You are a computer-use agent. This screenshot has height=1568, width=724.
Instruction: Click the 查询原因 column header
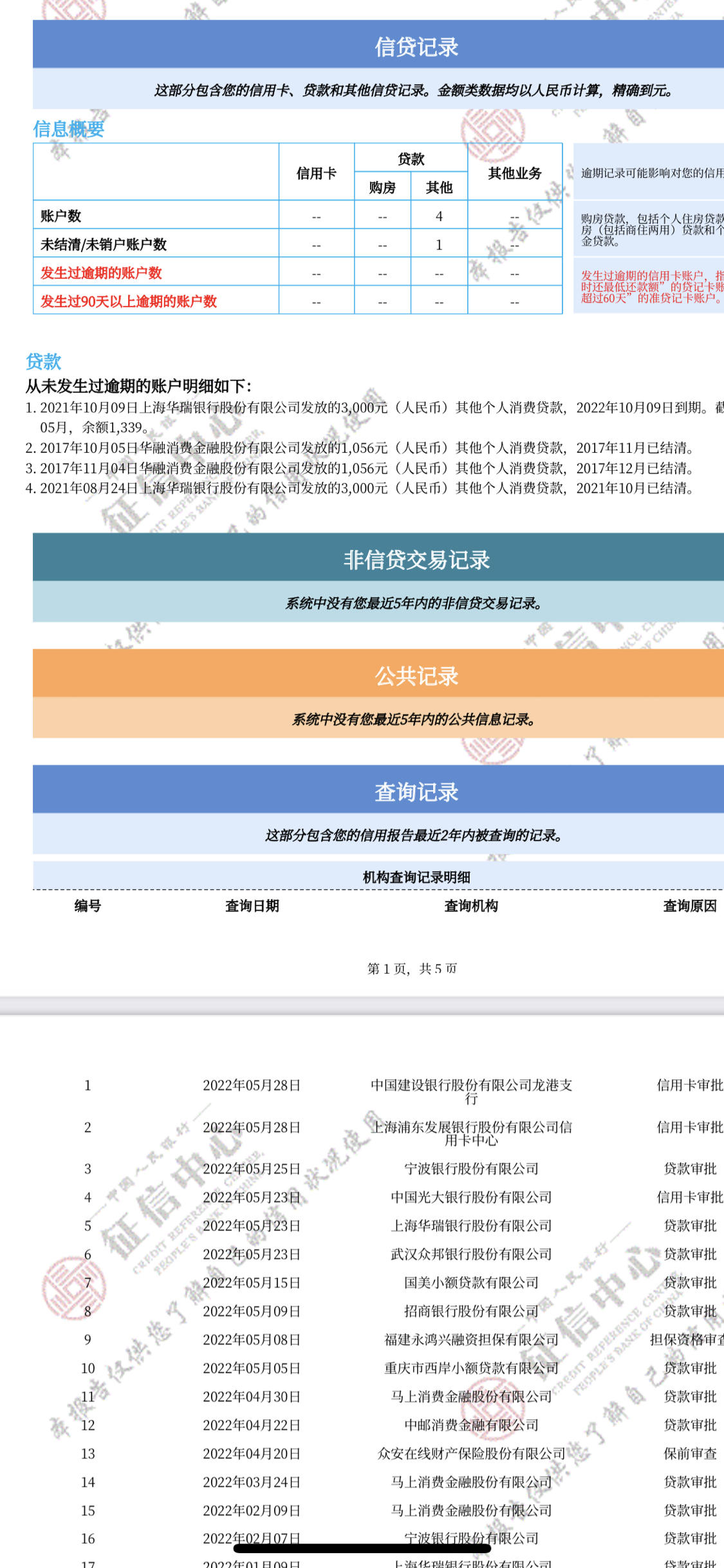pyautogui.click(x=690, y=906)
